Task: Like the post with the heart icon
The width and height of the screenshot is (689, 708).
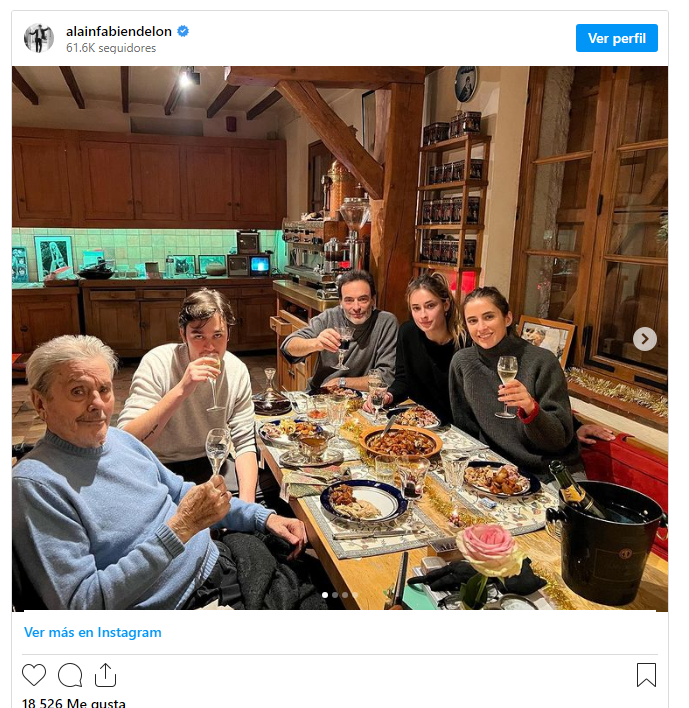Action: pos(34,675)
